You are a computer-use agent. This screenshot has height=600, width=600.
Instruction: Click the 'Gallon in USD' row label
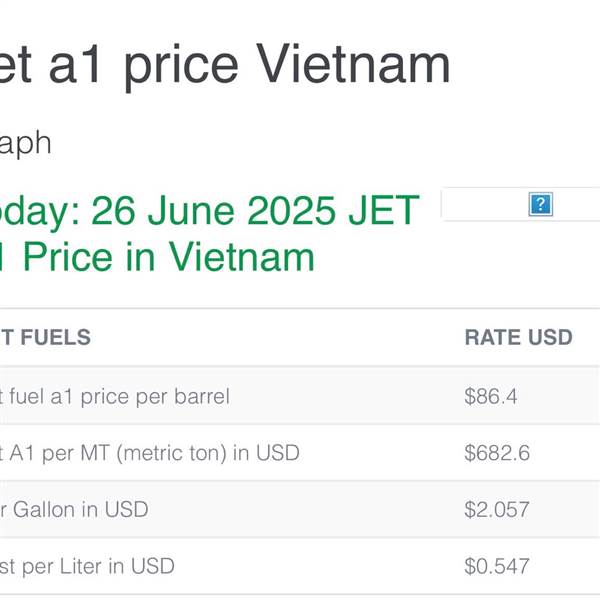(81, 509)
